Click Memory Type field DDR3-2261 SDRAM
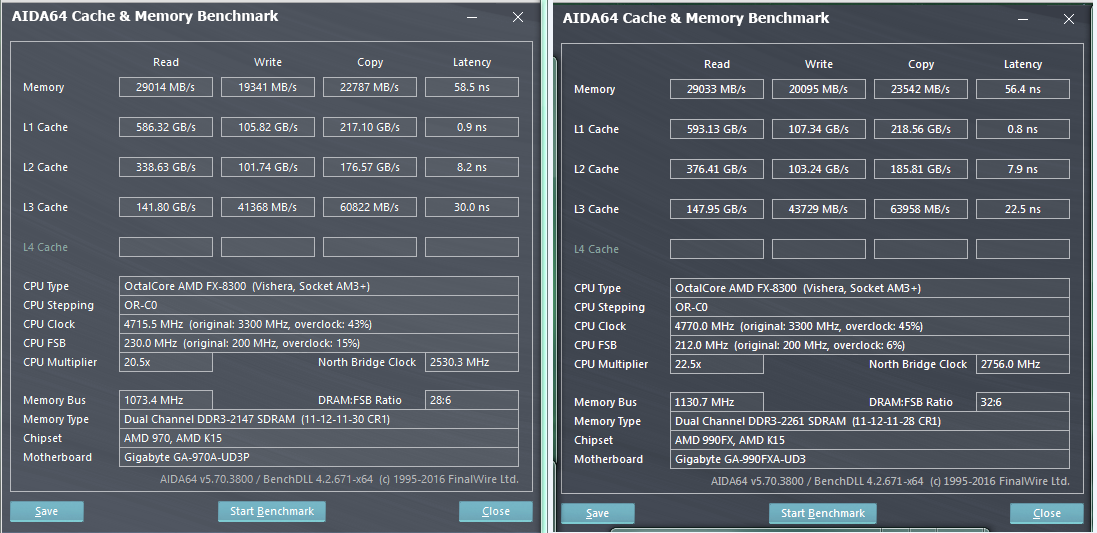The width and height of the screenshot is (1097, 533). pyautogui.click(x=870, y=422)
